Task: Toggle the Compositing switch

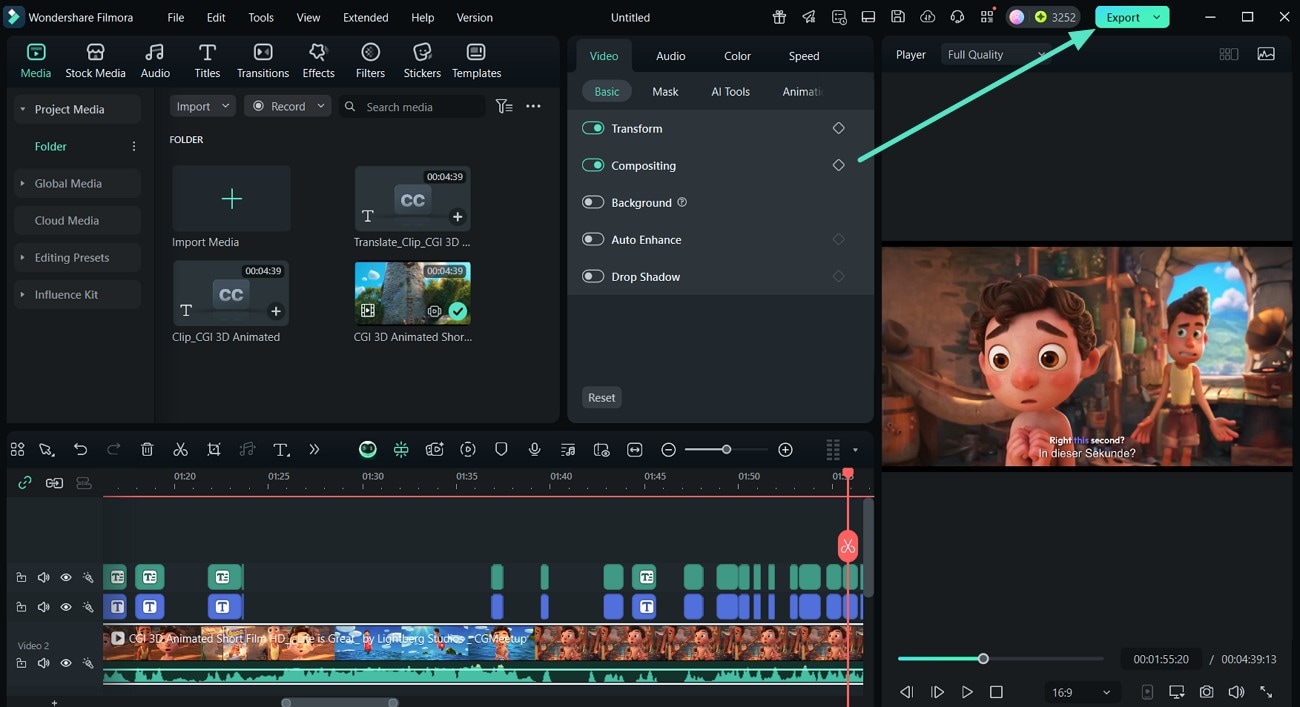Action: 593,165
